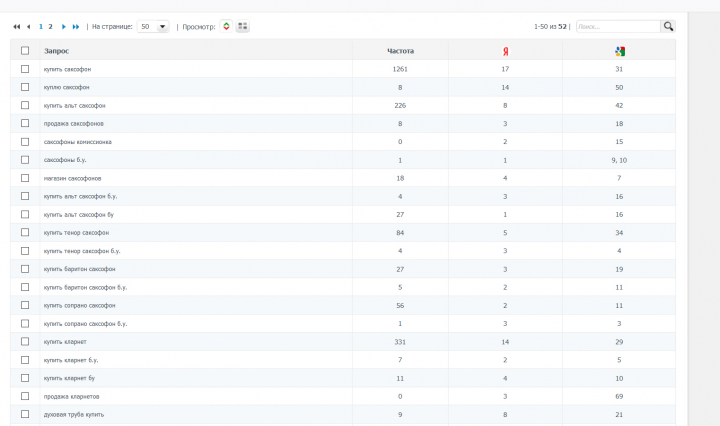The width and height of the screenshot is (720, 426).
Task: Click Google position 69
Action: [619, 396]
